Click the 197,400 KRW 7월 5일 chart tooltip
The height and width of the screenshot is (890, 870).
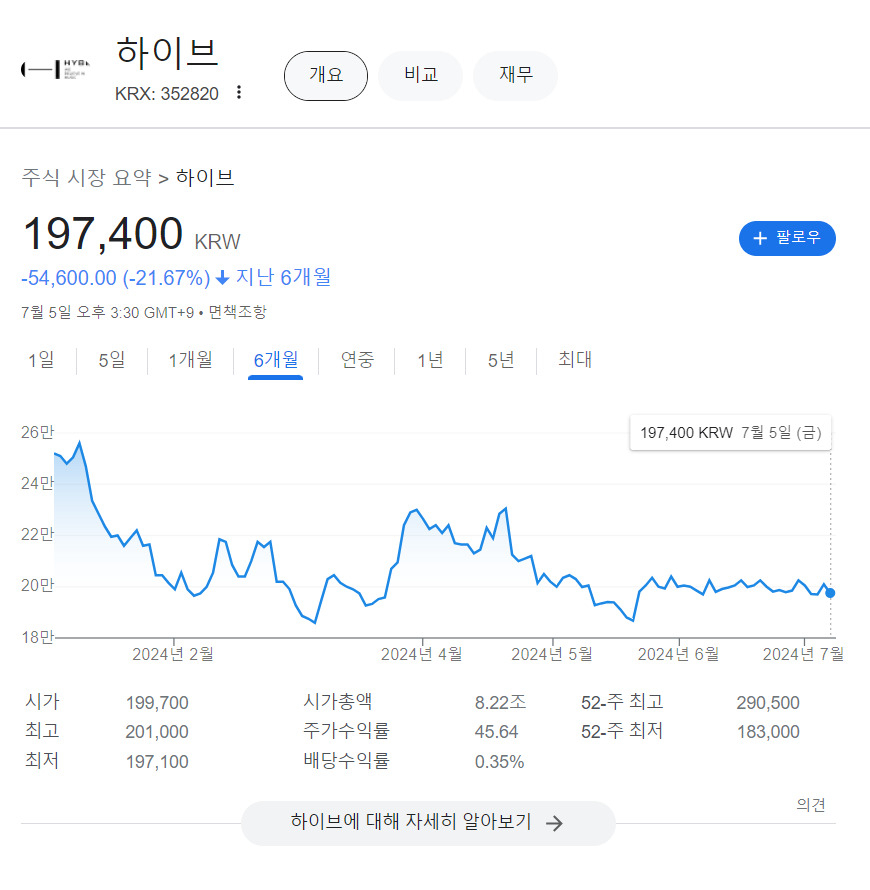coord(730,433)
